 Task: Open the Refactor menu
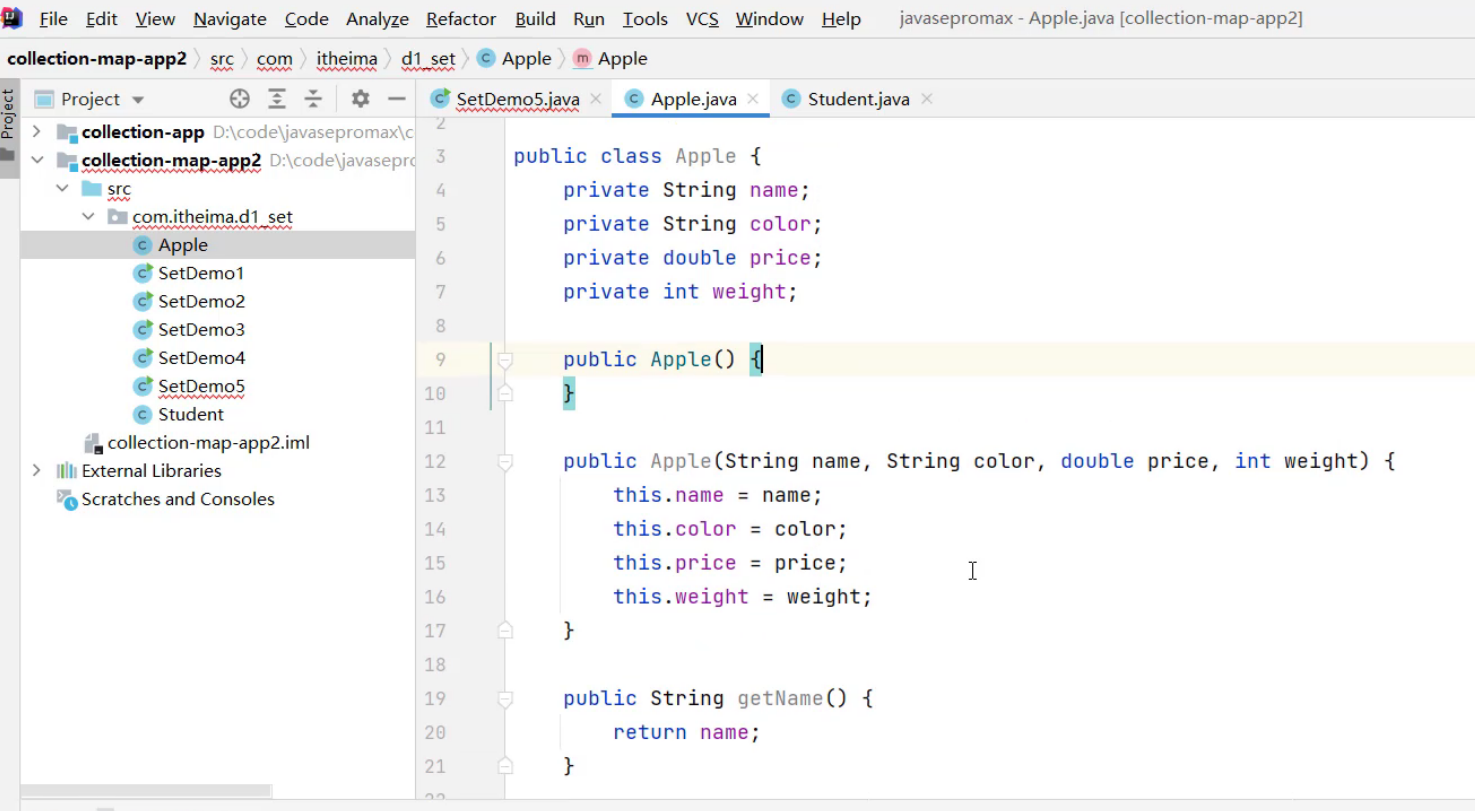[461, 19]
